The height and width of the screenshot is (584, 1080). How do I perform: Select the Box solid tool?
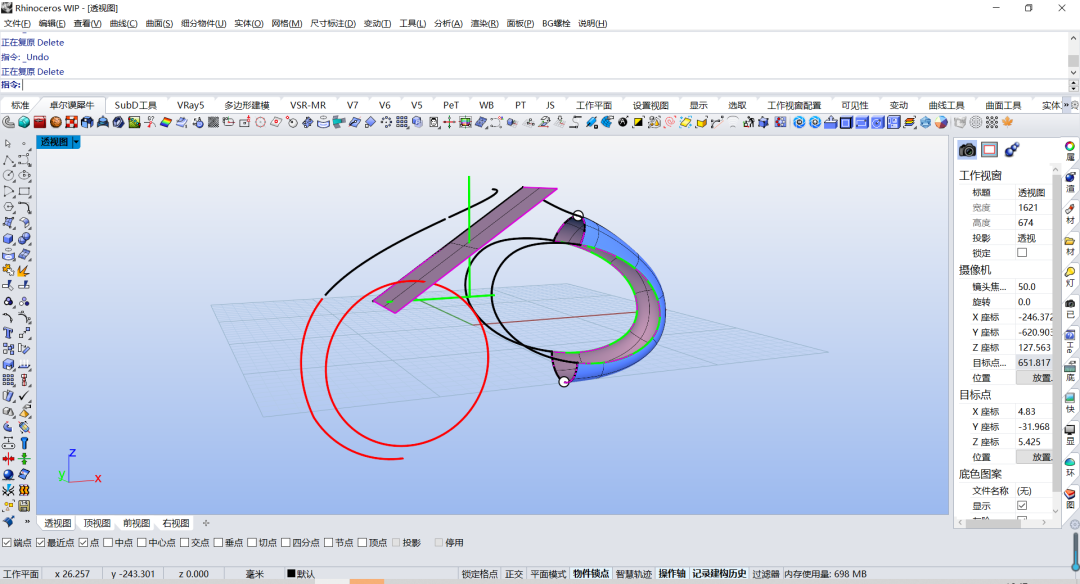[8, 239]
